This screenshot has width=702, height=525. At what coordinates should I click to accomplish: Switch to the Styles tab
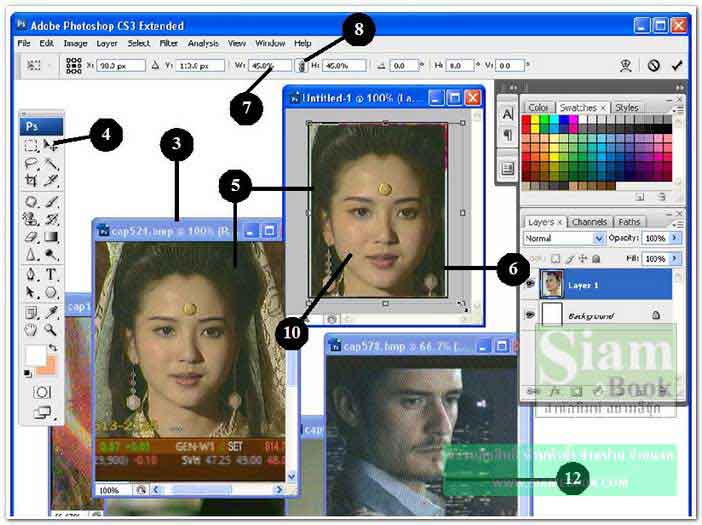point(627,108)
